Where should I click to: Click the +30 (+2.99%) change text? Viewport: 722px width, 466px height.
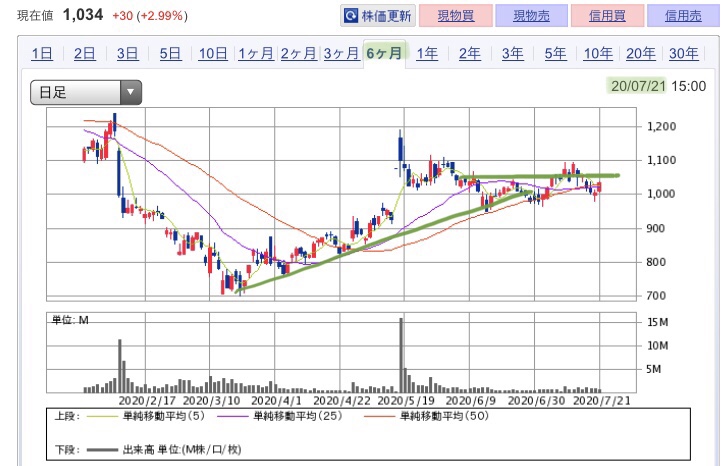150,16
